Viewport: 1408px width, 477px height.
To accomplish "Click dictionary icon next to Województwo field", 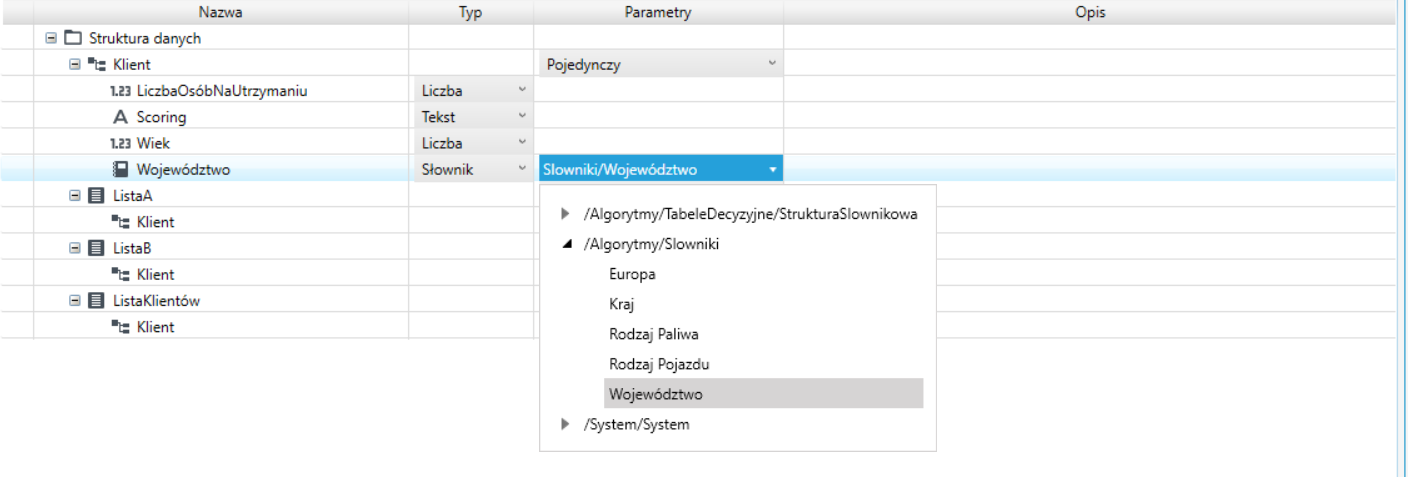I will point(121,169).
